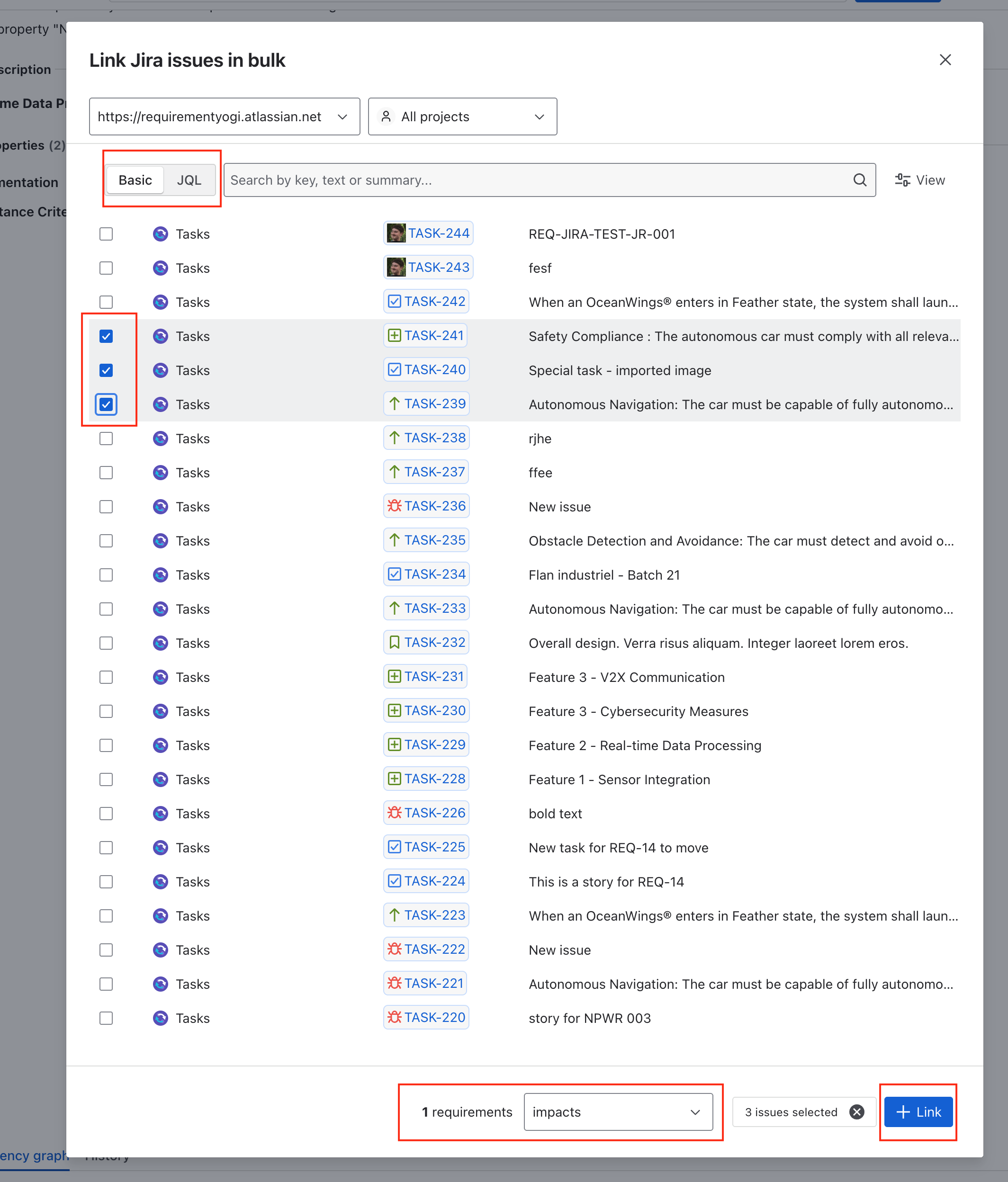Viewport: 1008px width, 1182px height.
Task: Click 'REQ-JIRA-TEST-JR-001' summary text
Action: coord(602,234)
